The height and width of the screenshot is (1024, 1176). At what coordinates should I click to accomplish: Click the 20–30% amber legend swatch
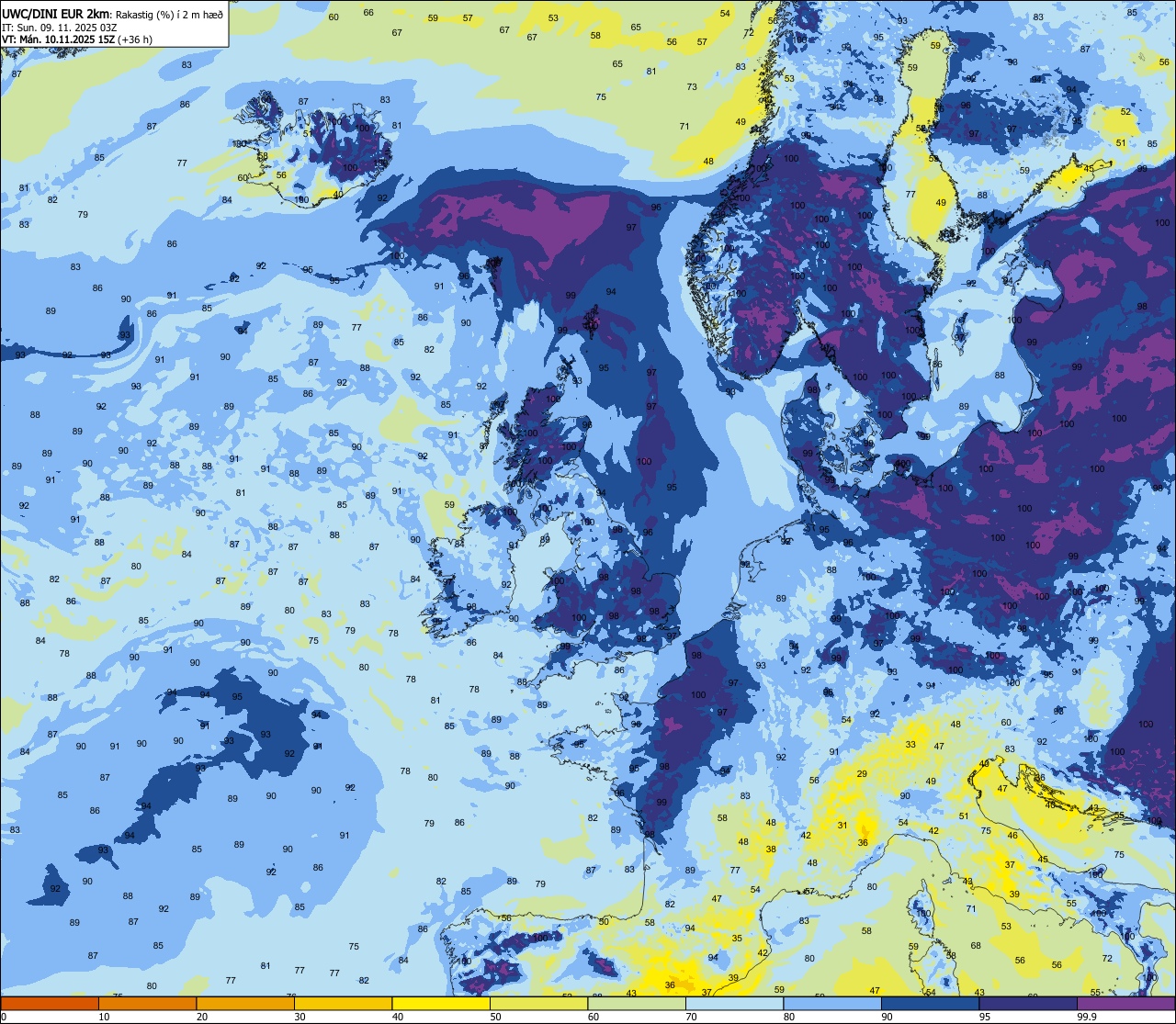pos(245,1004)
